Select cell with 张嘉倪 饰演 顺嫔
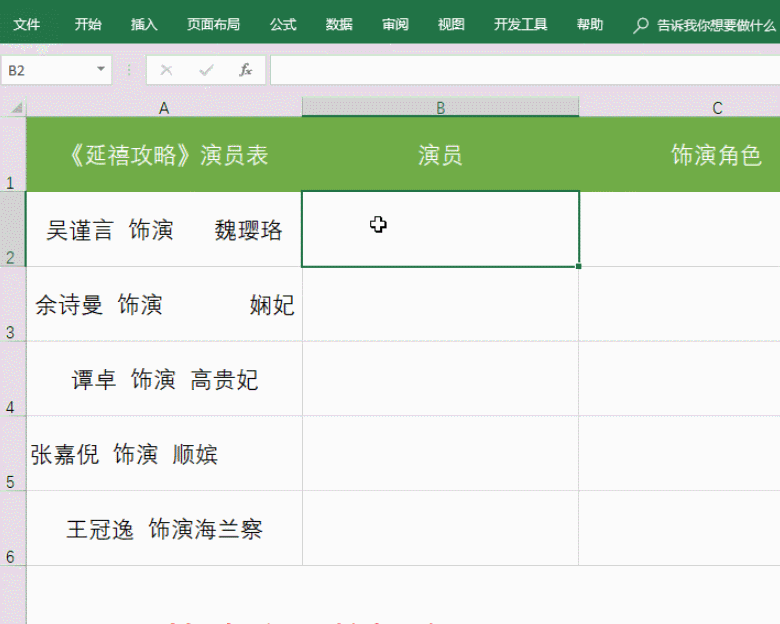This screenshot has width=780, height=624. click(x=164, y=453)
